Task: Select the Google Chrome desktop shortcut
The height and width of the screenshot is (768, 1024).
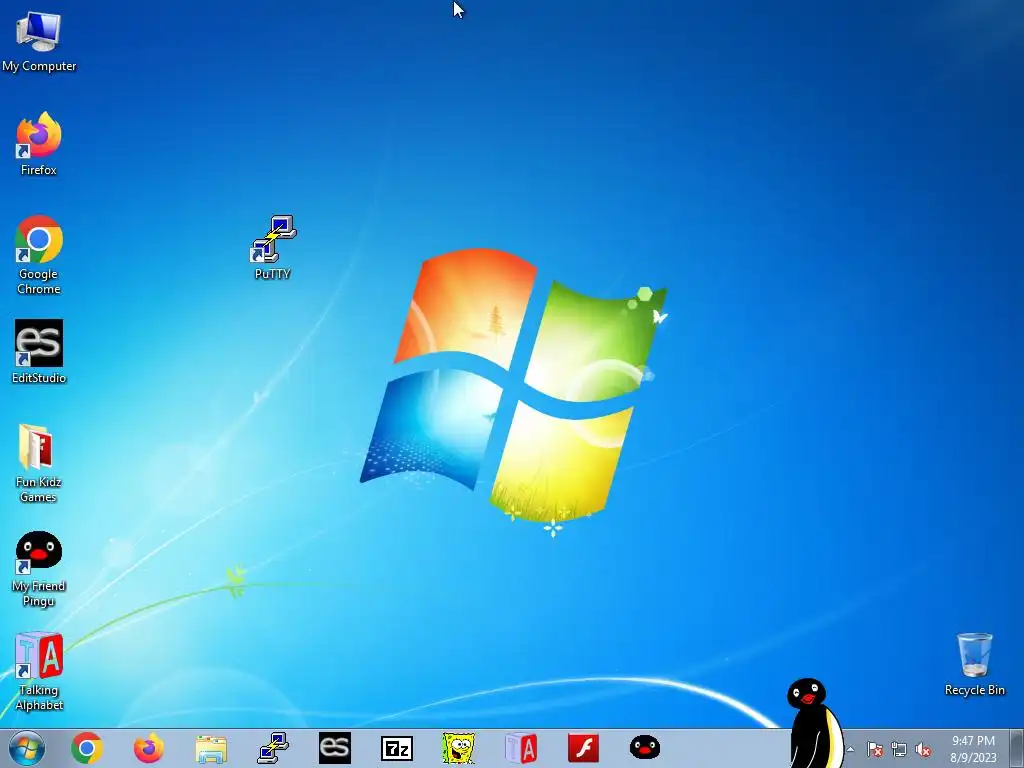Action: pos(39,255)
